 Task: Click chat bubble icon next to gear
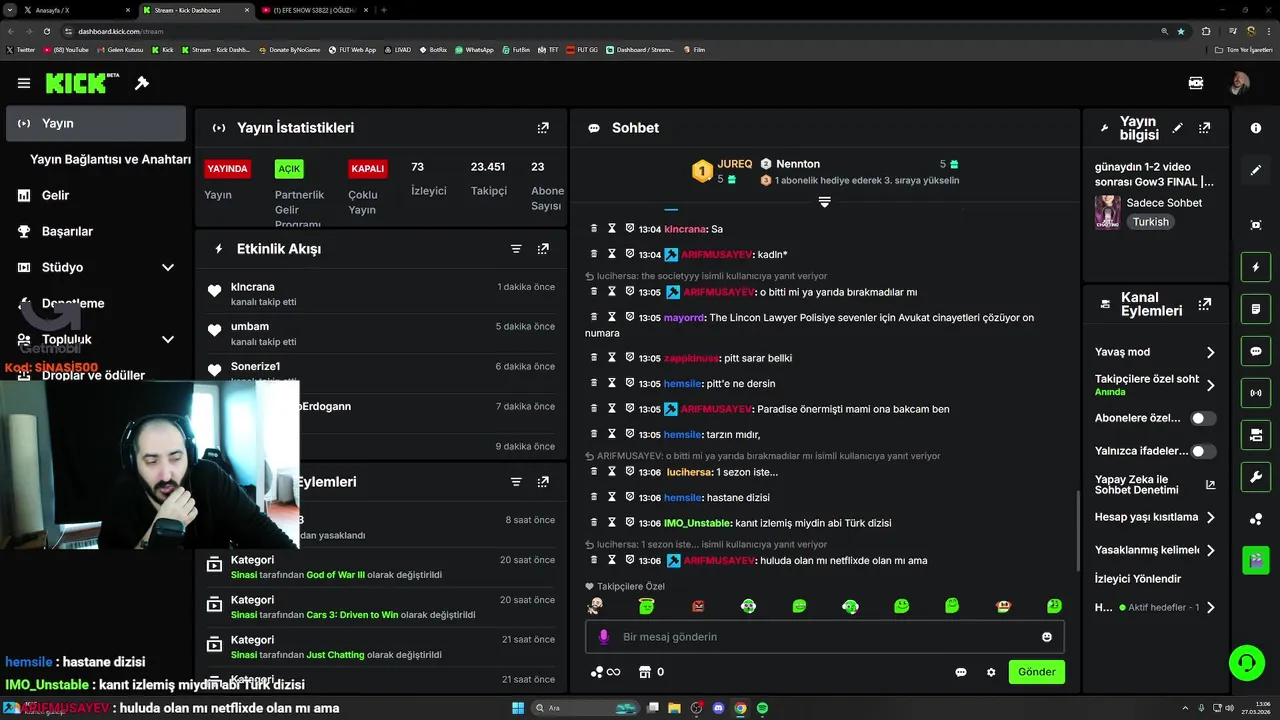tap(961, 672)
